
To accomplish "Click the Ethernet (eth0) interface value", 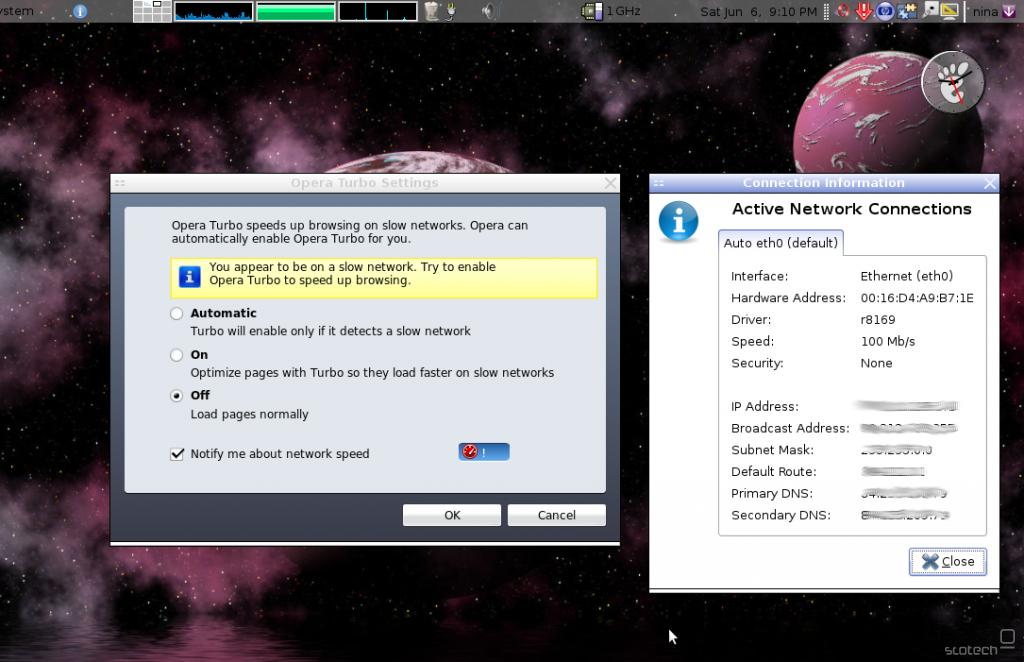I will pos(906,276).
